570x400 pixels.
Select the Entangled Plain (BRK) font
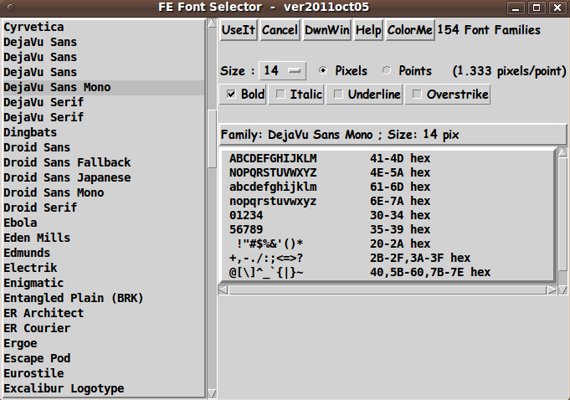(x=103, y=298)
